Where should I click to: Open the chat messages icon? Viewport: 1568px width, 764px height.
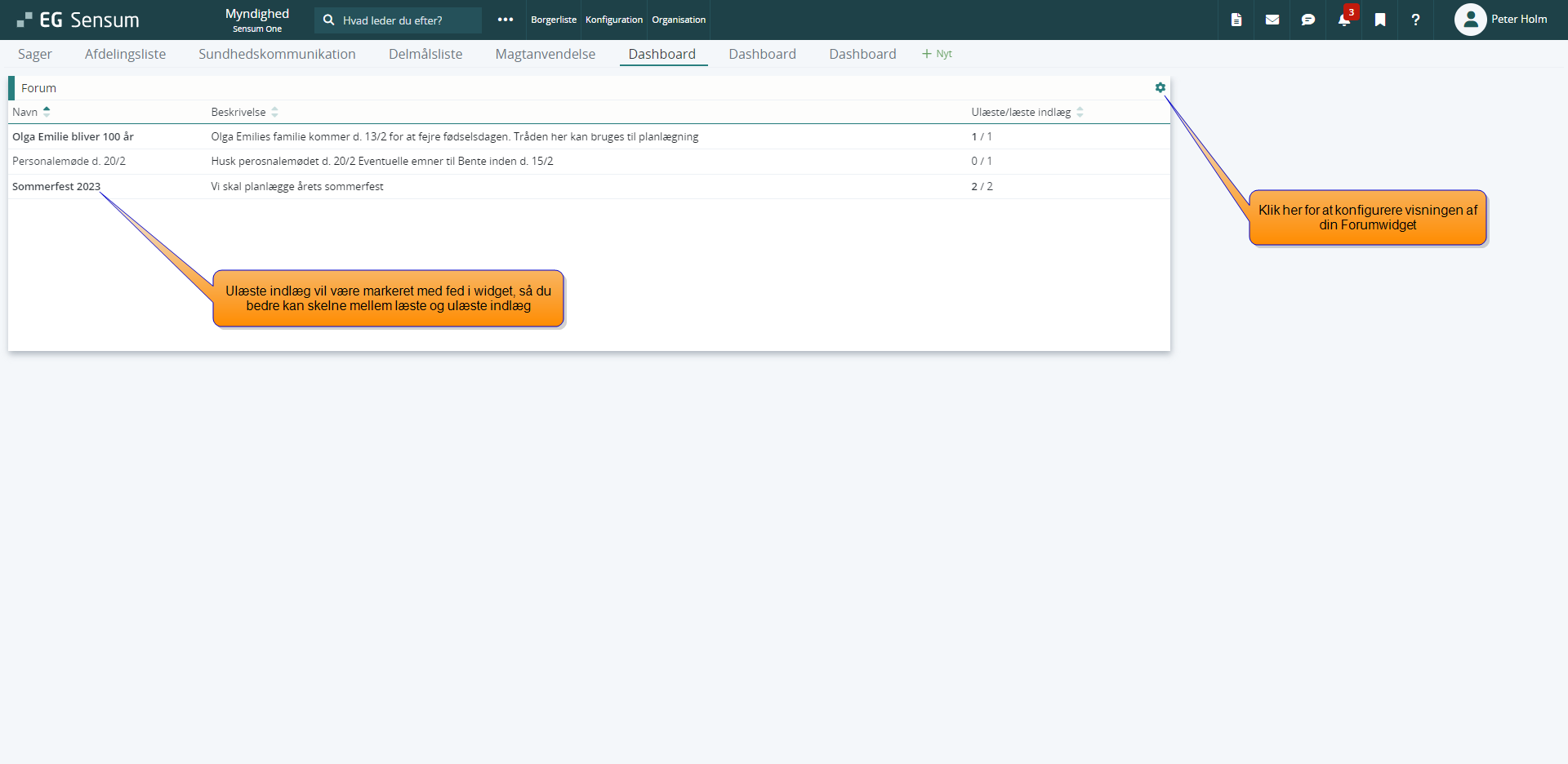(1307, 20)
